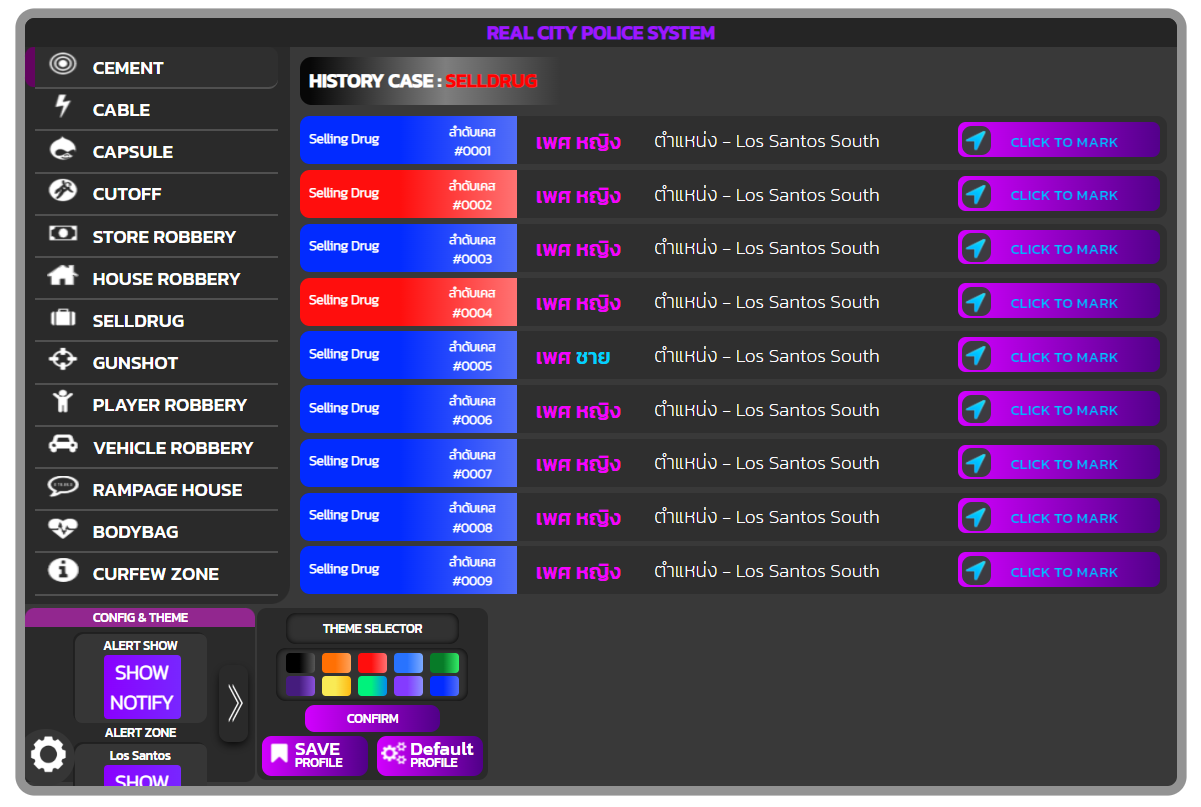Viewport: 1201px width, 807px height.
Task: Select the green theme color swatch
Action: point(444,663)
